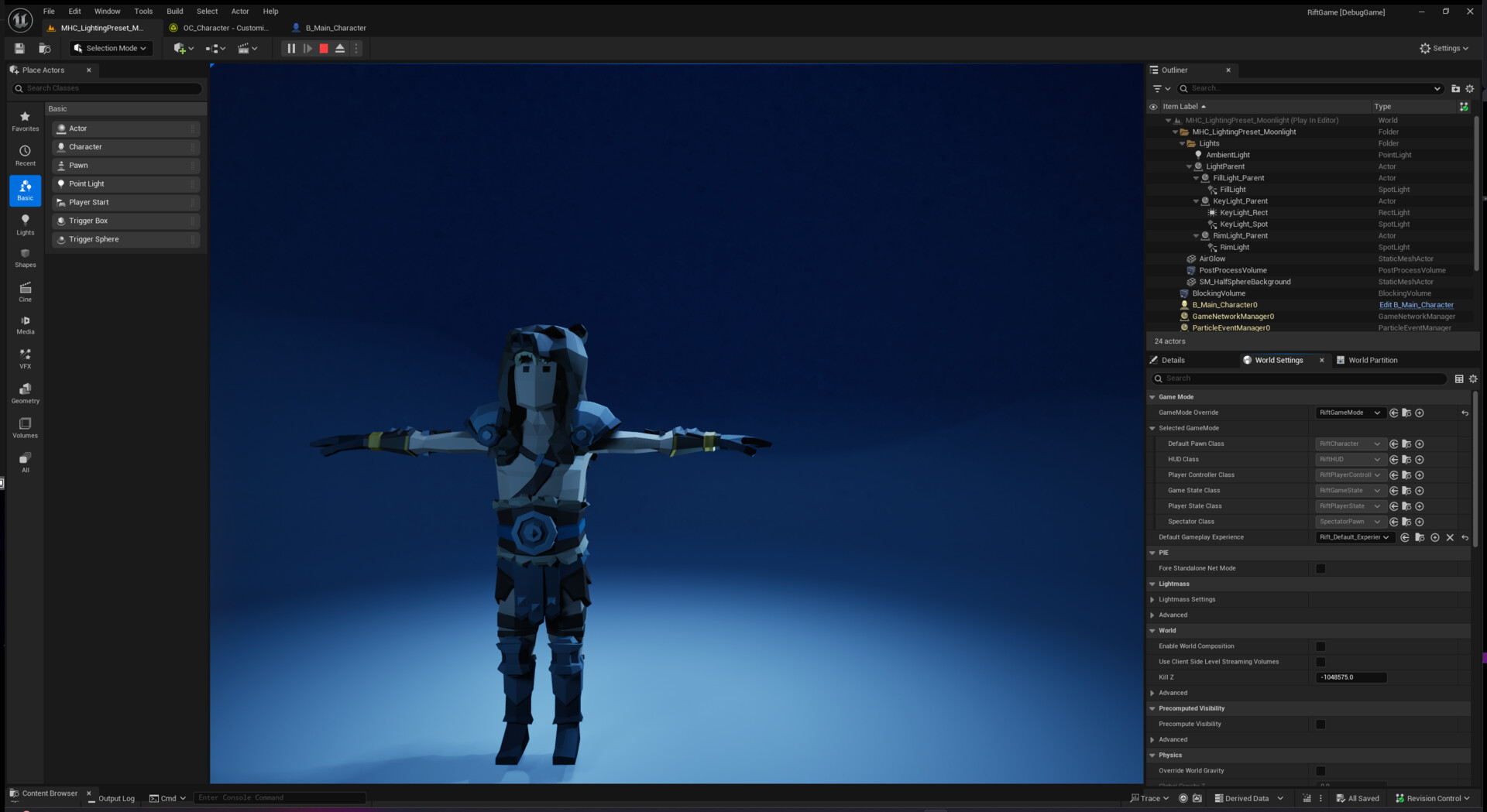Enable the Precompute Visibility checkbox
The height and width of the screenshot is (812, 1487).
point(1321,724)
